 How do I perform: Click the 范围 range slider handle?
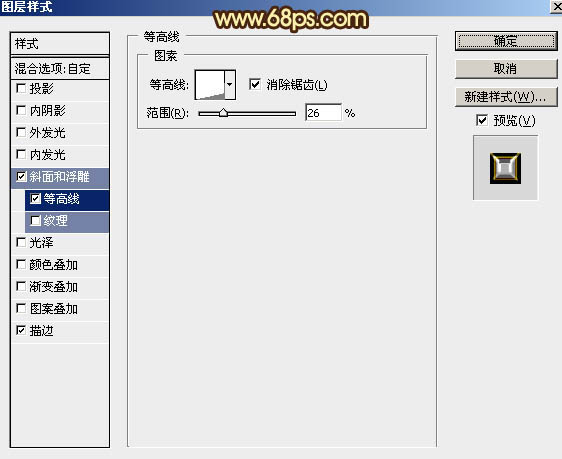pyautogui.click(x=223, y=113)
